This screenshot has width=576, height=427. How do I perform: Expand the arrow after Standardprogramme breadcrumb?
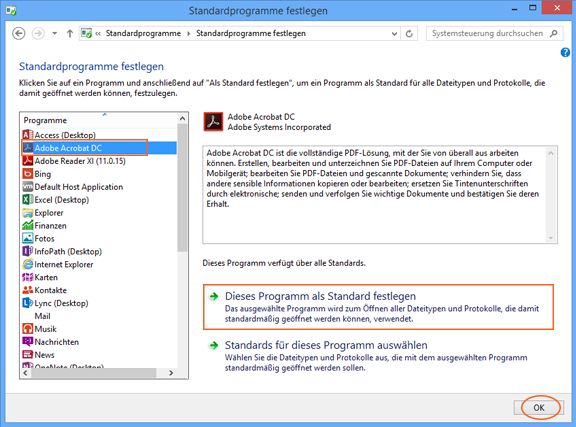188,33
